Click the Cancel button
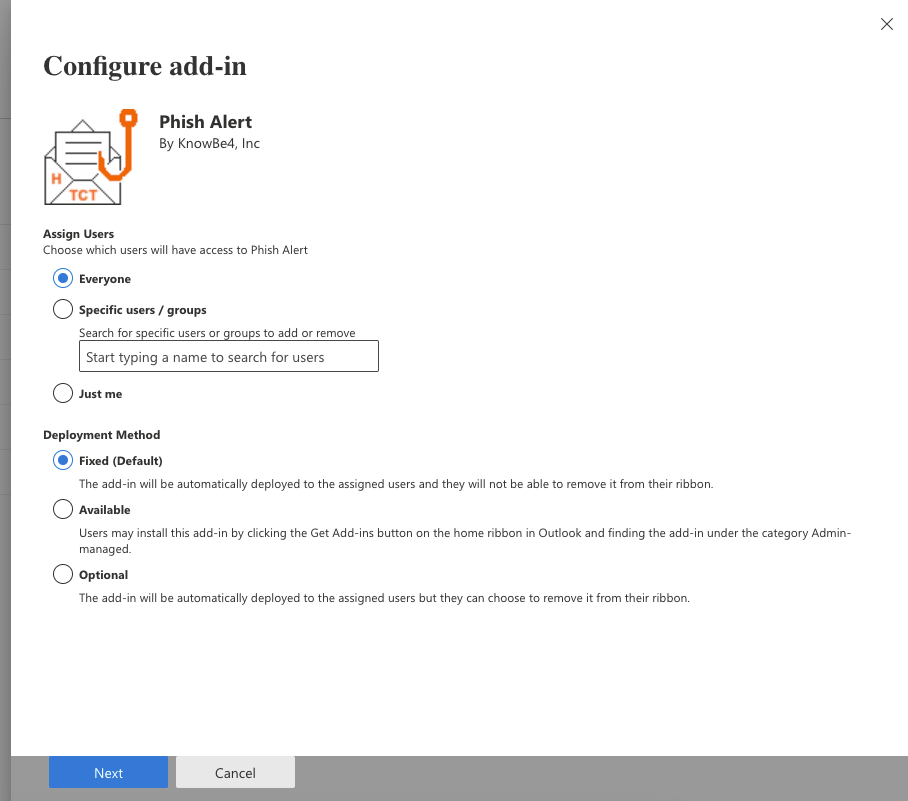 point(235,772)
